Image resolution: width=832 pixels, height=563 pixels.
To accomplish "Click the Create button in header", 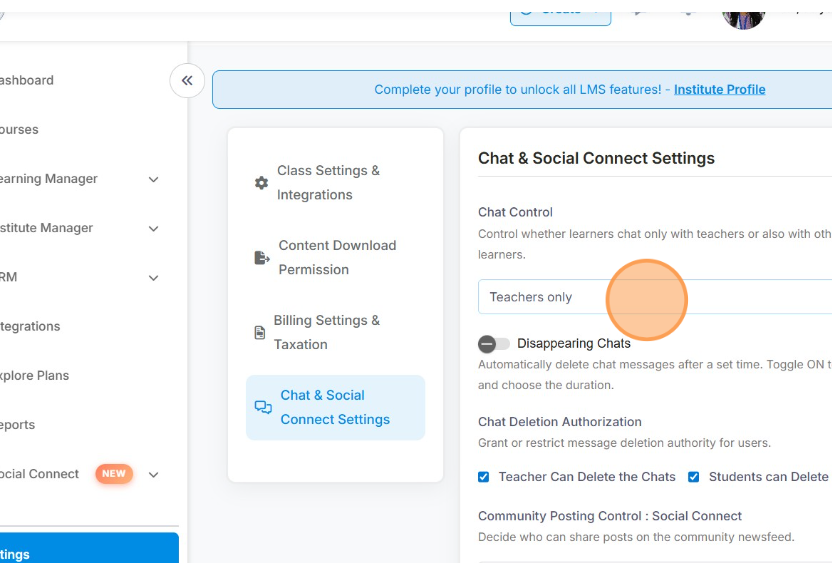I will tap(560, 11).
